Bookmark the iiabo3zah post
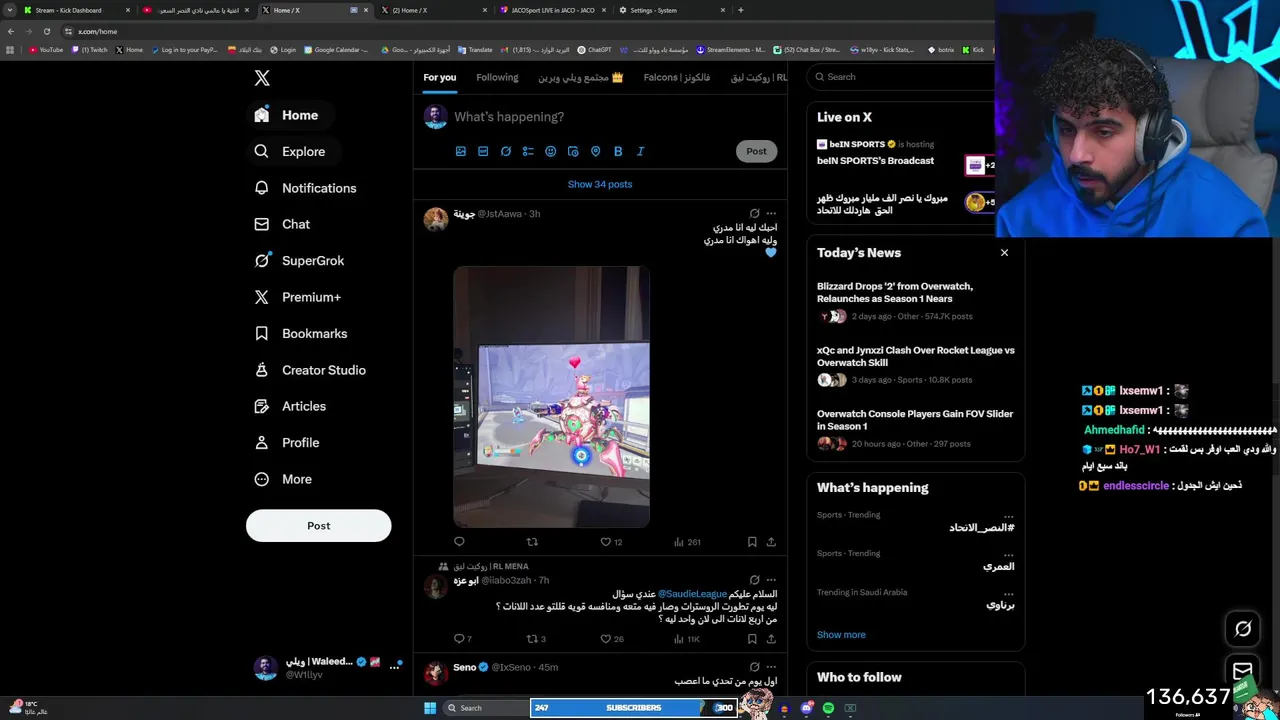The height and width of the screenshot is (720, 1280). [752, 639]
